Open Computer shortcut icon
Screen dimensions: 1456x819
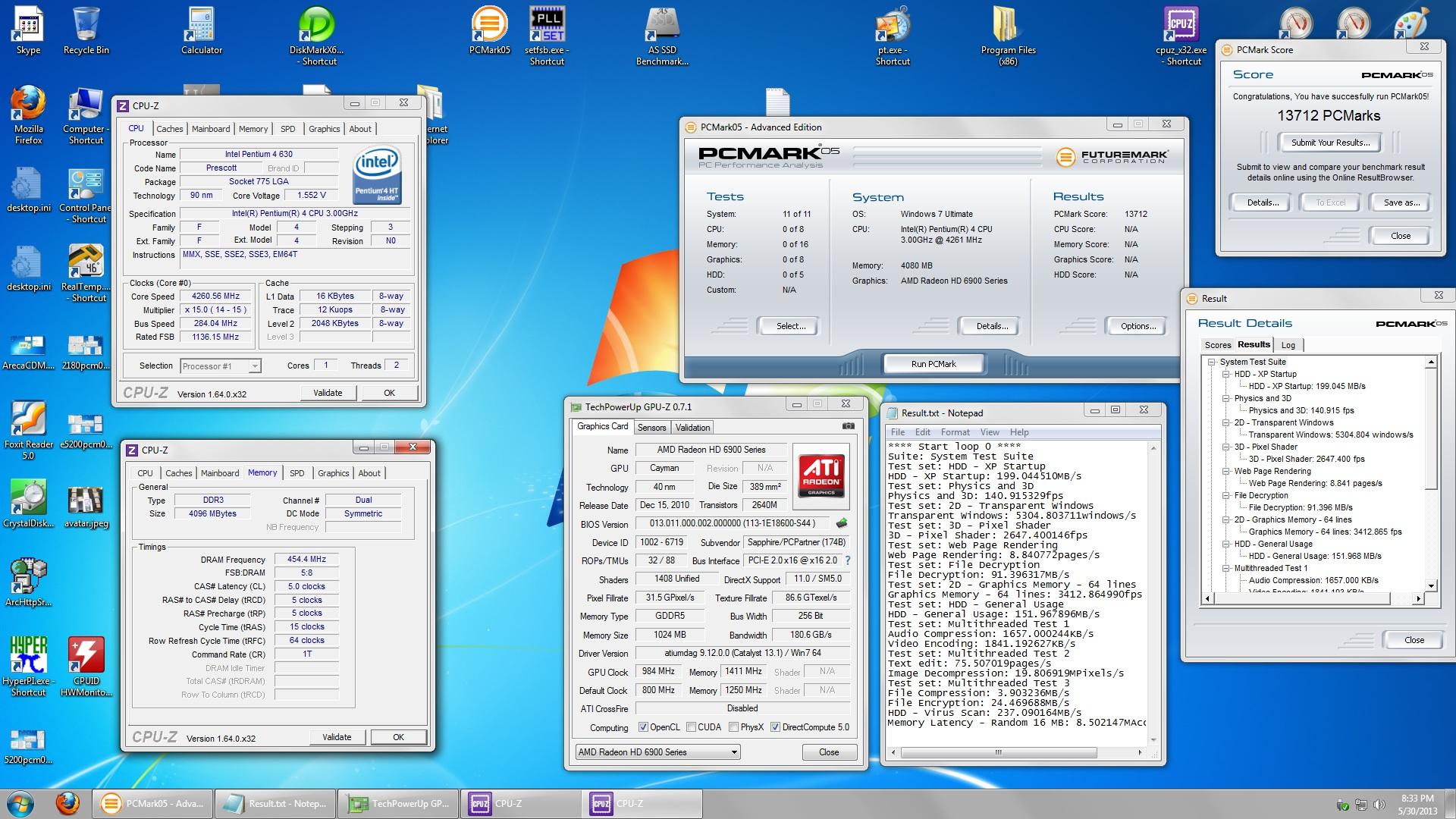coord(86,115)
